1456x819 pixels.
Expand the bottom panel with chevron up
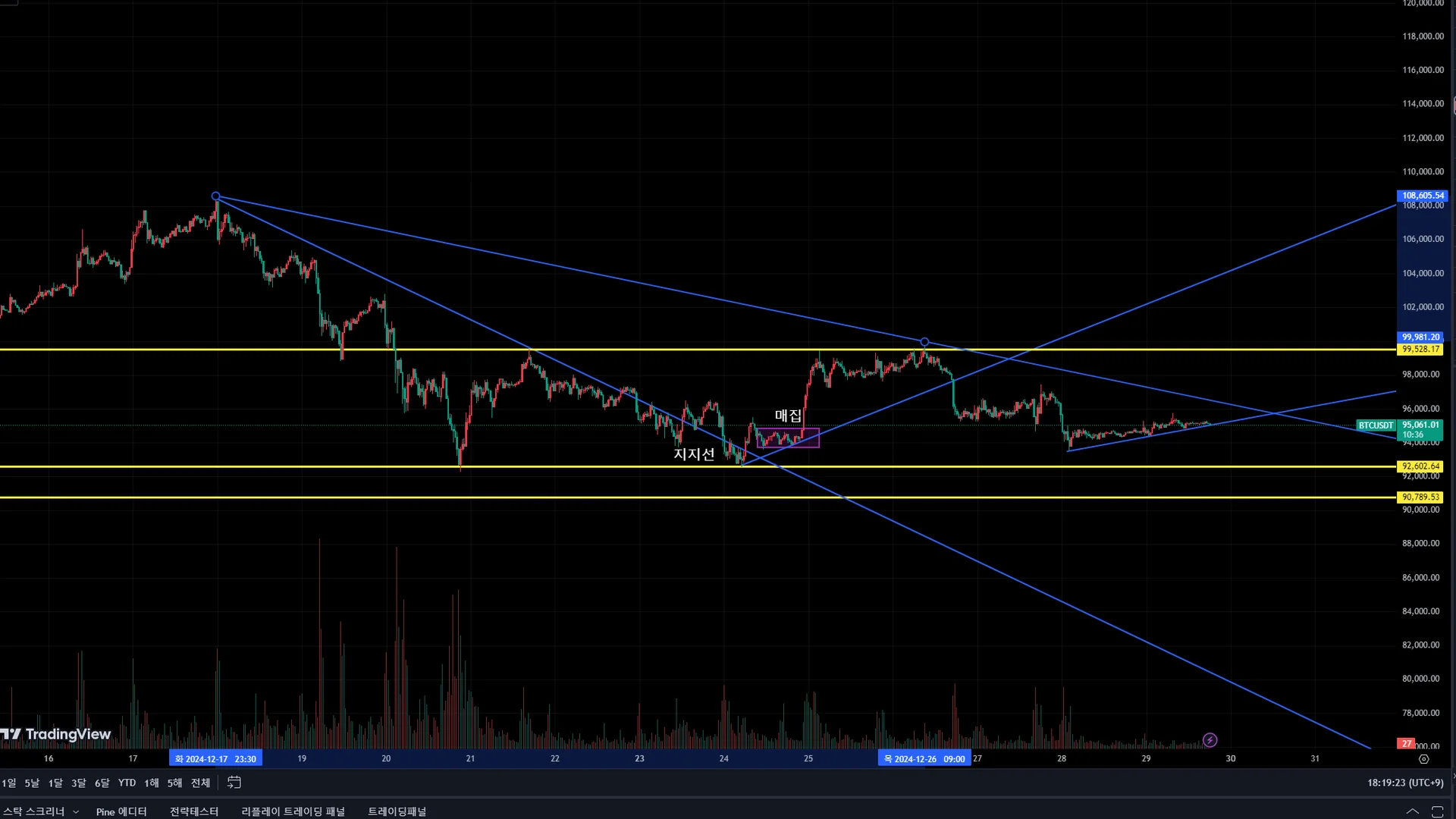click(1412, 811)
